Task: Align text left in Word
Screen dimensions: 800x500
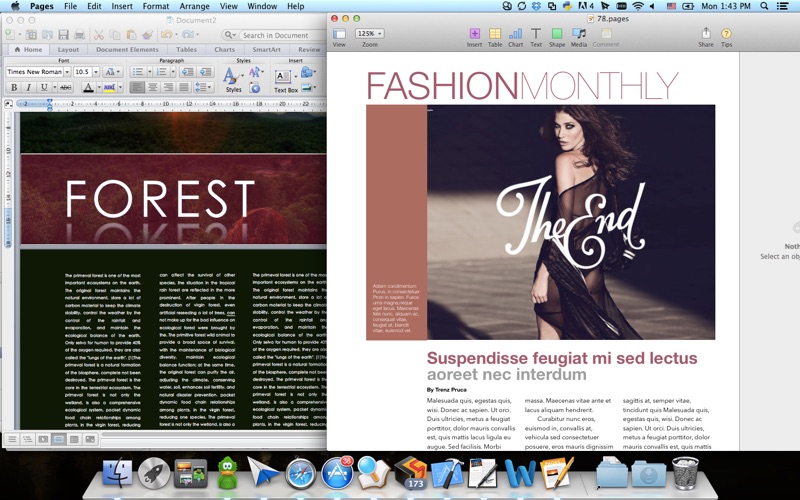Action: click(x=137, y=88)
